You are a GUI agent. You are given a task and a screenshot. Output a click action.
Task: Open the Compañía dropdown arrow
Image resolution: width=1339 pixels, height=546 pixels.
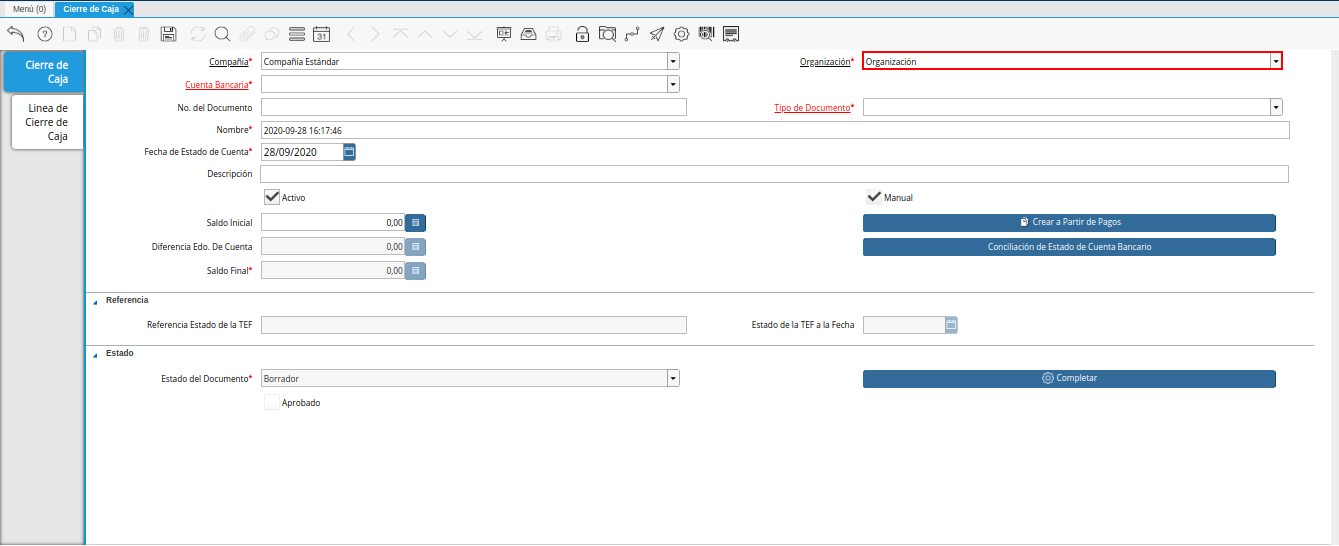pos(673,61)
